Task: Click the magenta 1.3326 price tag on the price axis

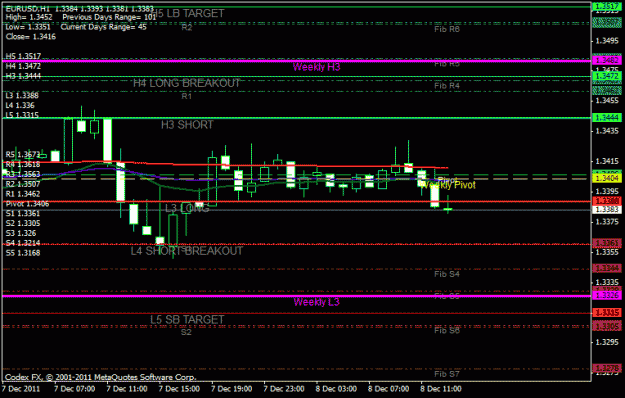Action: [607, 295]
